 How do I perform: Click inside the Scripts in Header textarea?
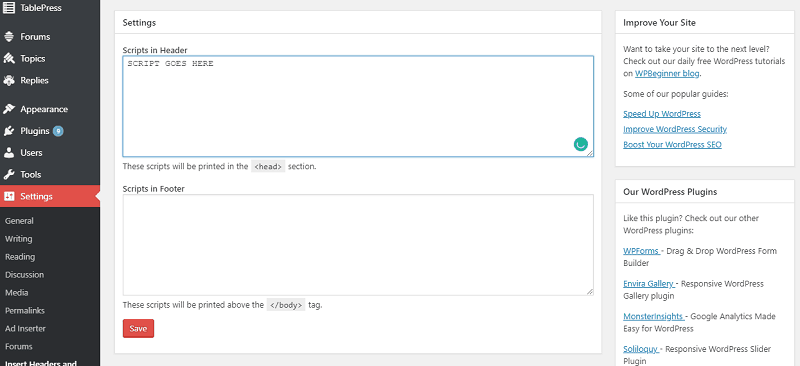(358, 106)
